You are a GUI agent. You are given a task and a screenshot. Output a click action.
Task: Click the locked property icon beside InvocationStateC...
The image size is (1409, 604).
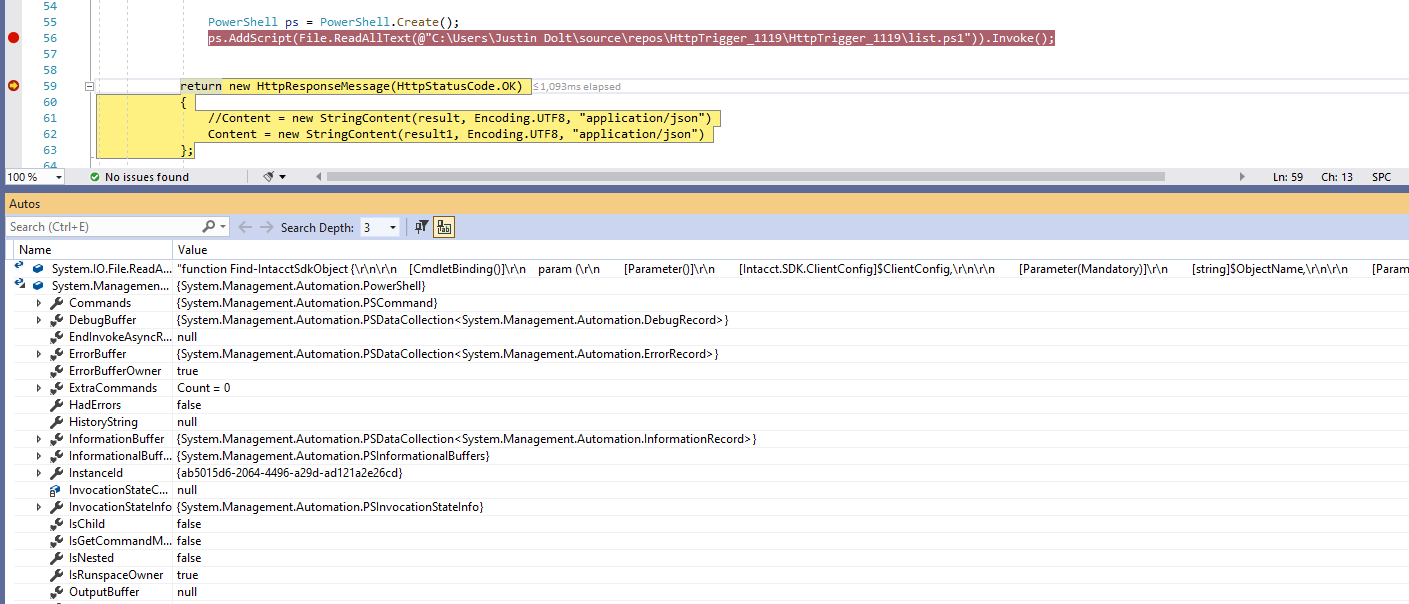point(56,490)
